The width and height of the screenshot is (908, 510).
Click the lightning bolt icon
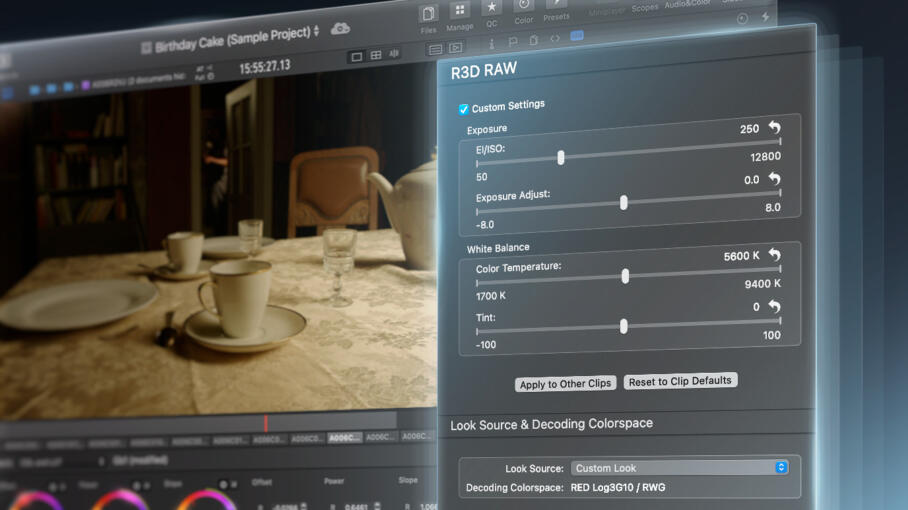pos(766,17)
